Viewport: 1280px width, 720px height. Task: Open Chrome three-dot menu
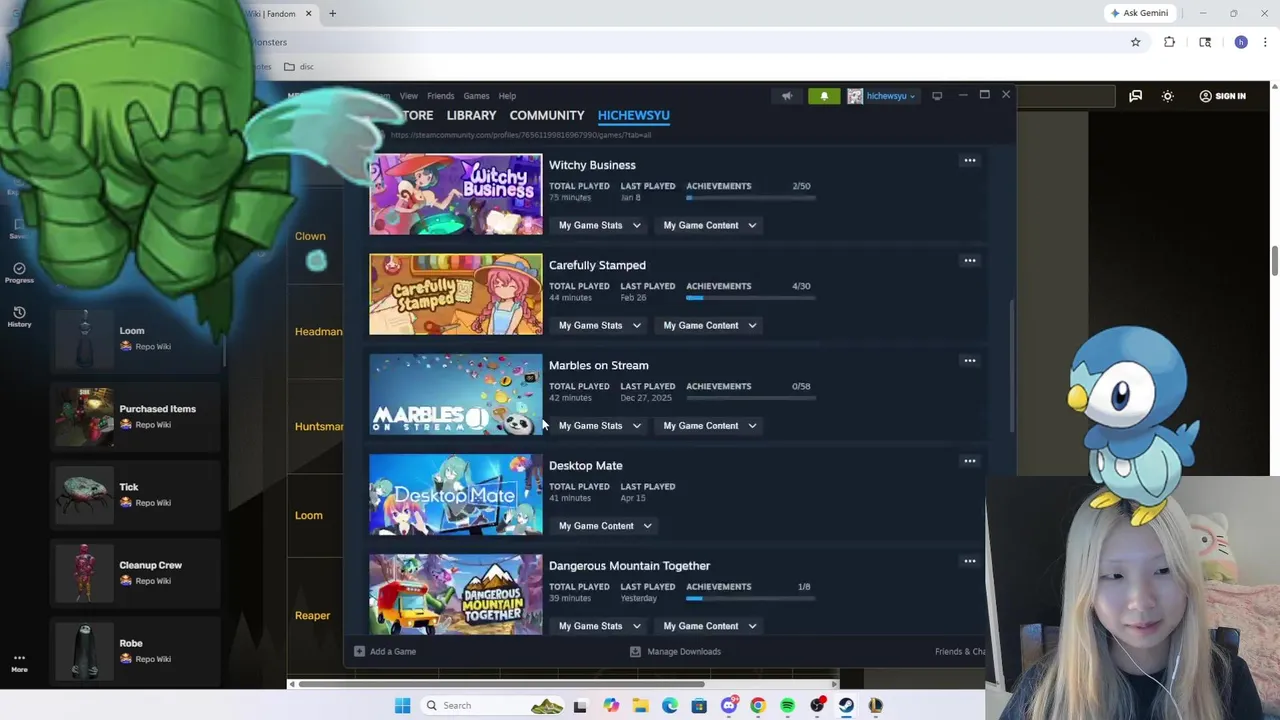tap(1265, 42)
